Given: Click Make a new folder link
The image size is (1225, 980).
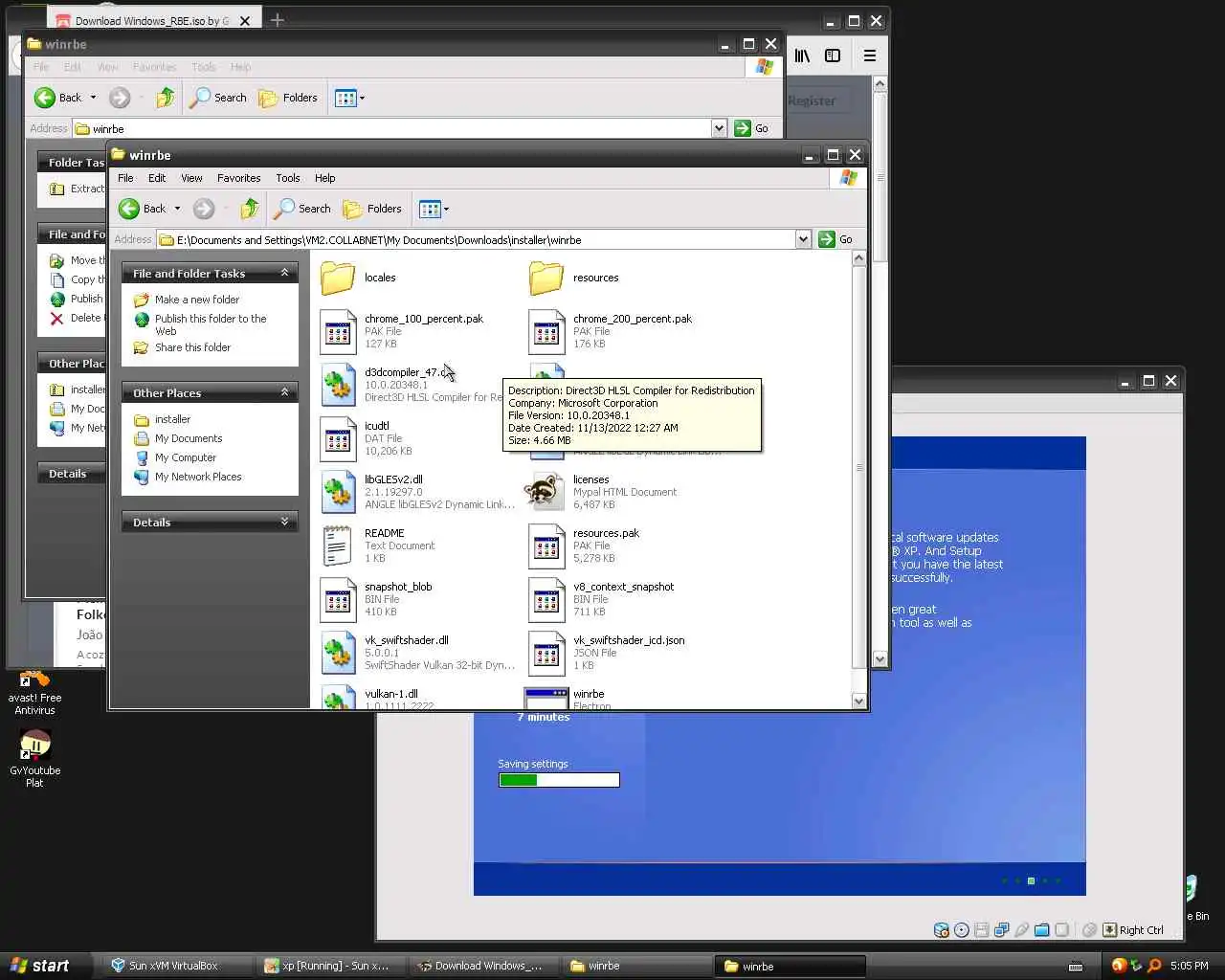Looking at the screenshot, I should (x=197, y=300).
